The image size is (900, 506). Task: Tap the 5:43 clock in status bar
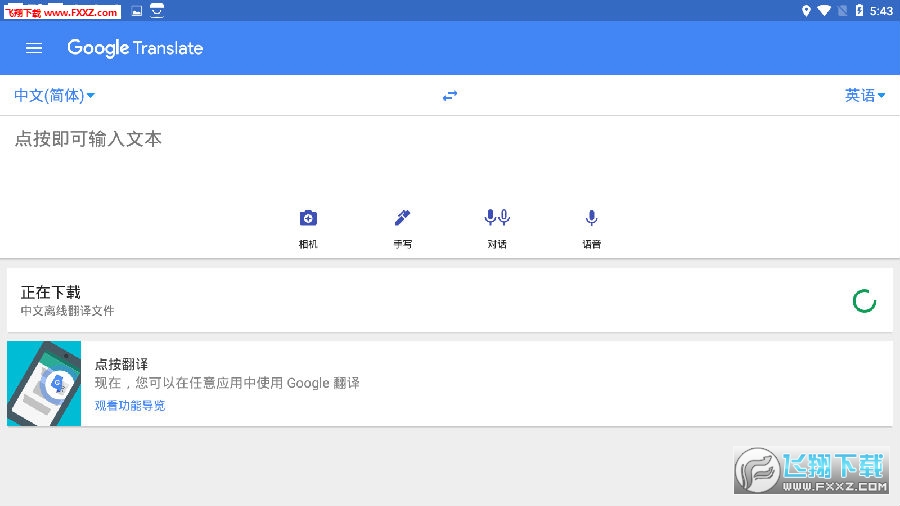[x=881, y=11]
